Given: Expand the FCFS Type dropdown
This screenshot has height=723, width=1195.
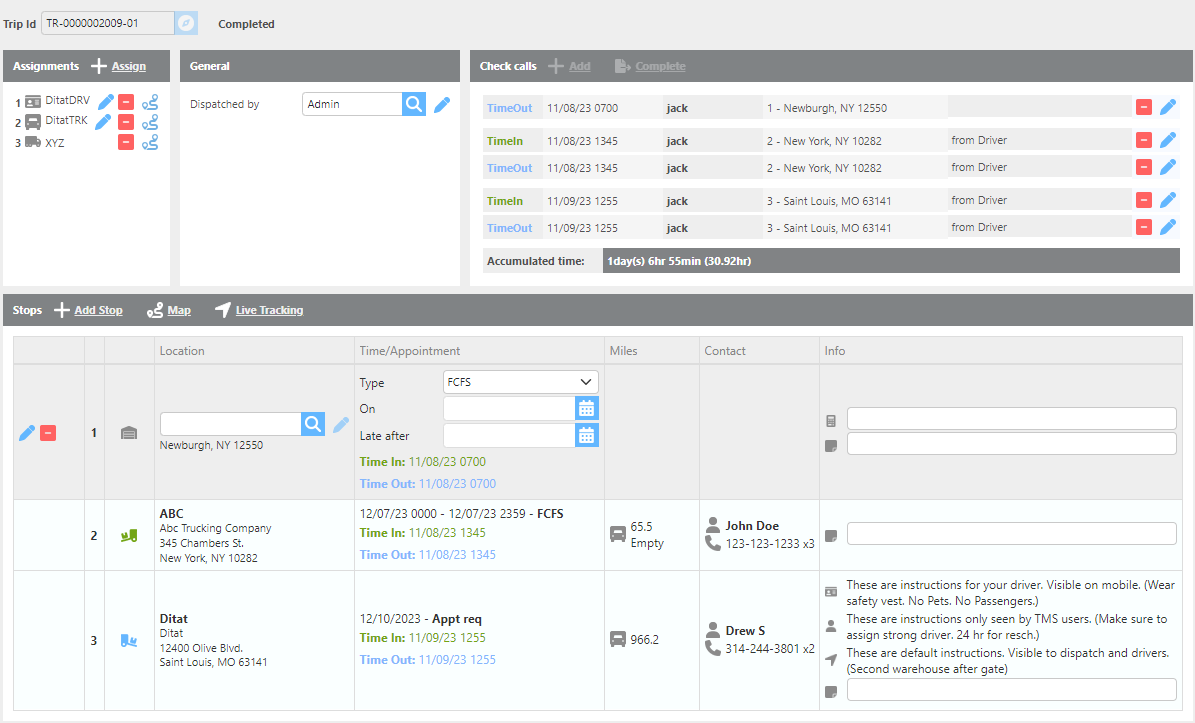Looking at the screenshot, I should [520, 382].
